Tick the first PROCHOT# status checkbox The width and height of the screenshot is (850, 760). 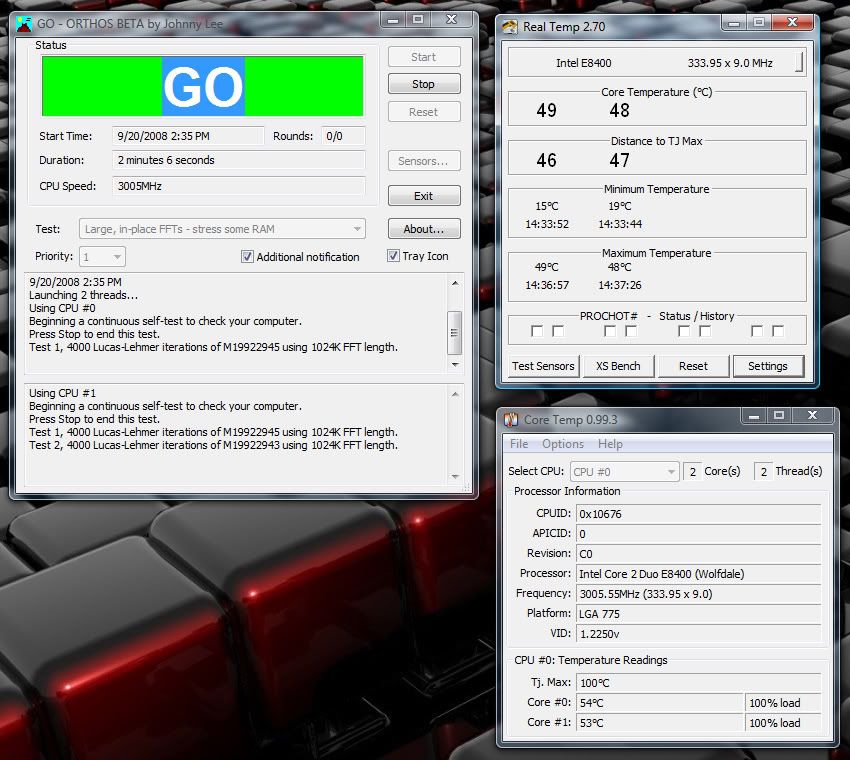(x=537, y=331)
